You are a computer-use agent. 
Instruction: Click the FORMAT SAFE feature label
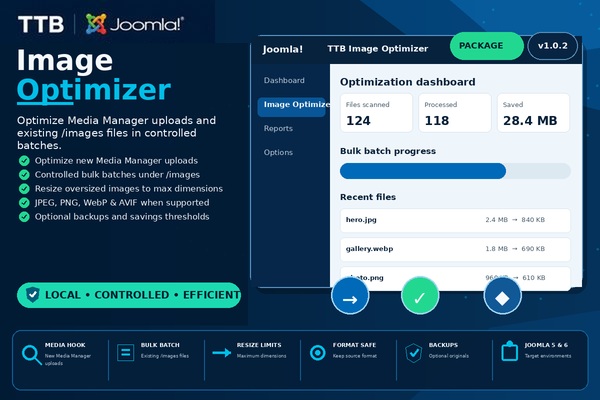click(x=354, y=345)
